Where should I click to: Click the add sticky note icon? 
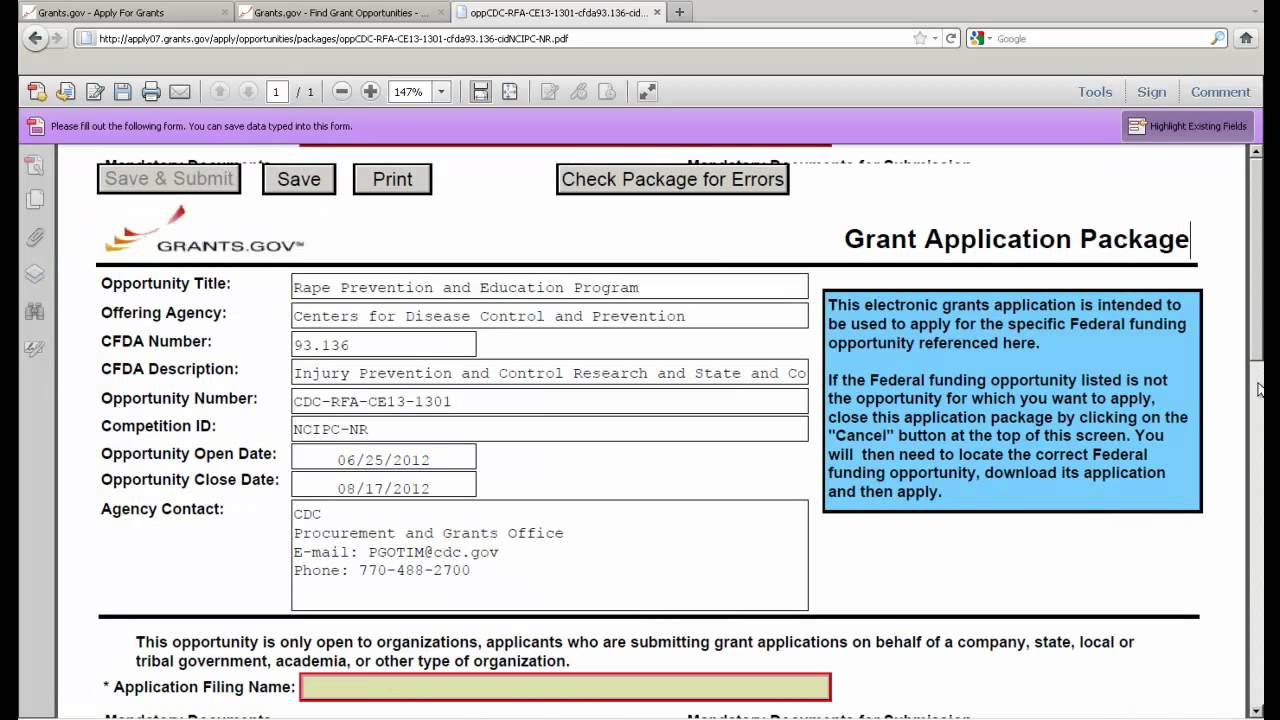(x=549, y=92)
